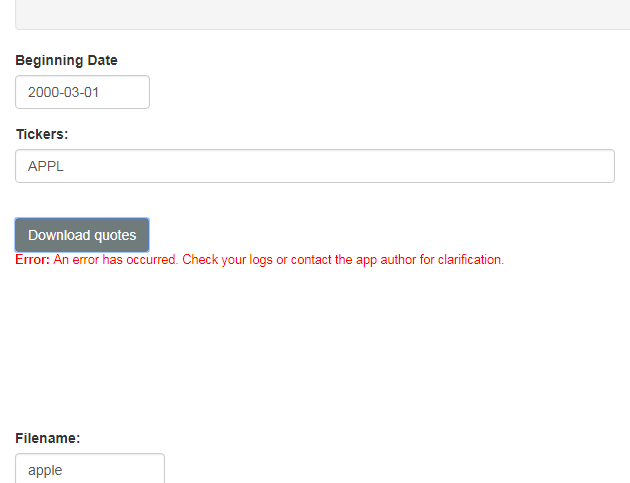The height and width of the screenshot is (483, 630).
Task: Click the empty right side of Tickers field
Action: tap(442, 166)
